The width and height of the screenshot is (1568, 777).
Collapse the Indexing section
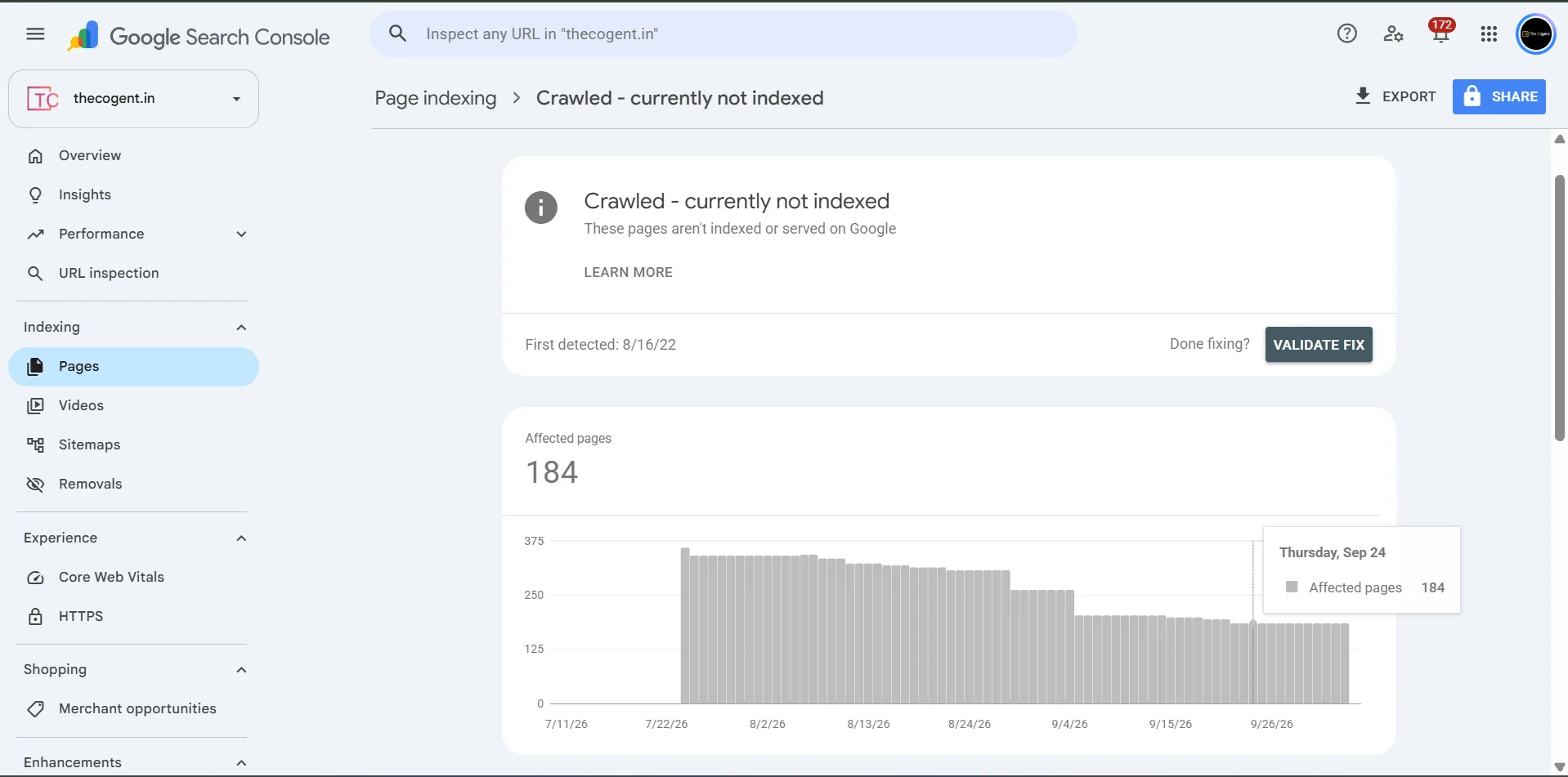241,327
